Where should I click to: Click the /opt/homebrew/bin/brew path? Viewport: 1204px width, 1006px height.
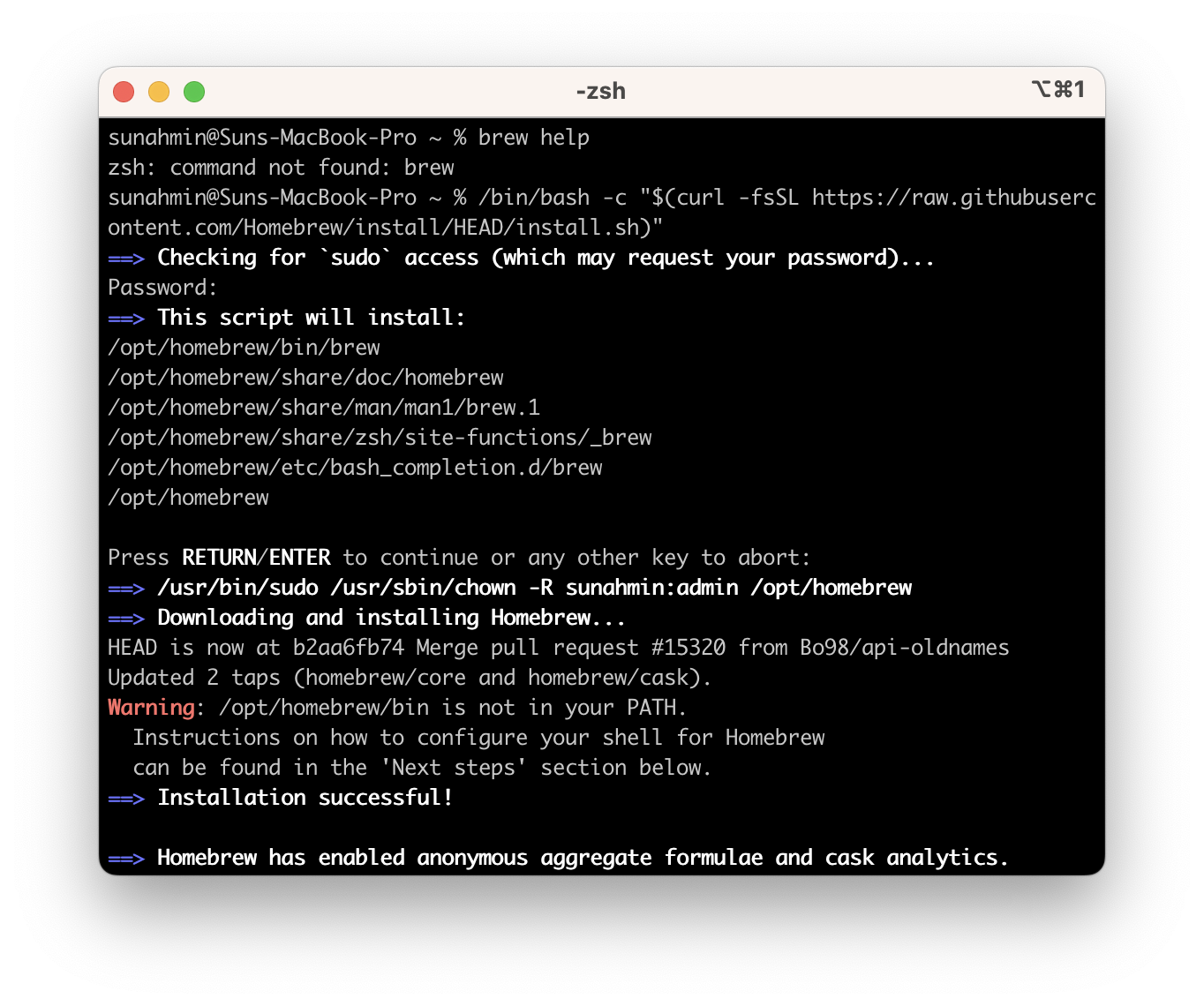point(244,348)
